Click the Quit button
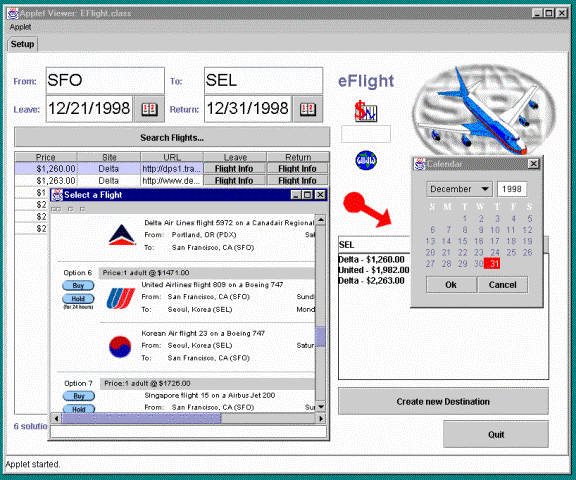 [496, 434]
